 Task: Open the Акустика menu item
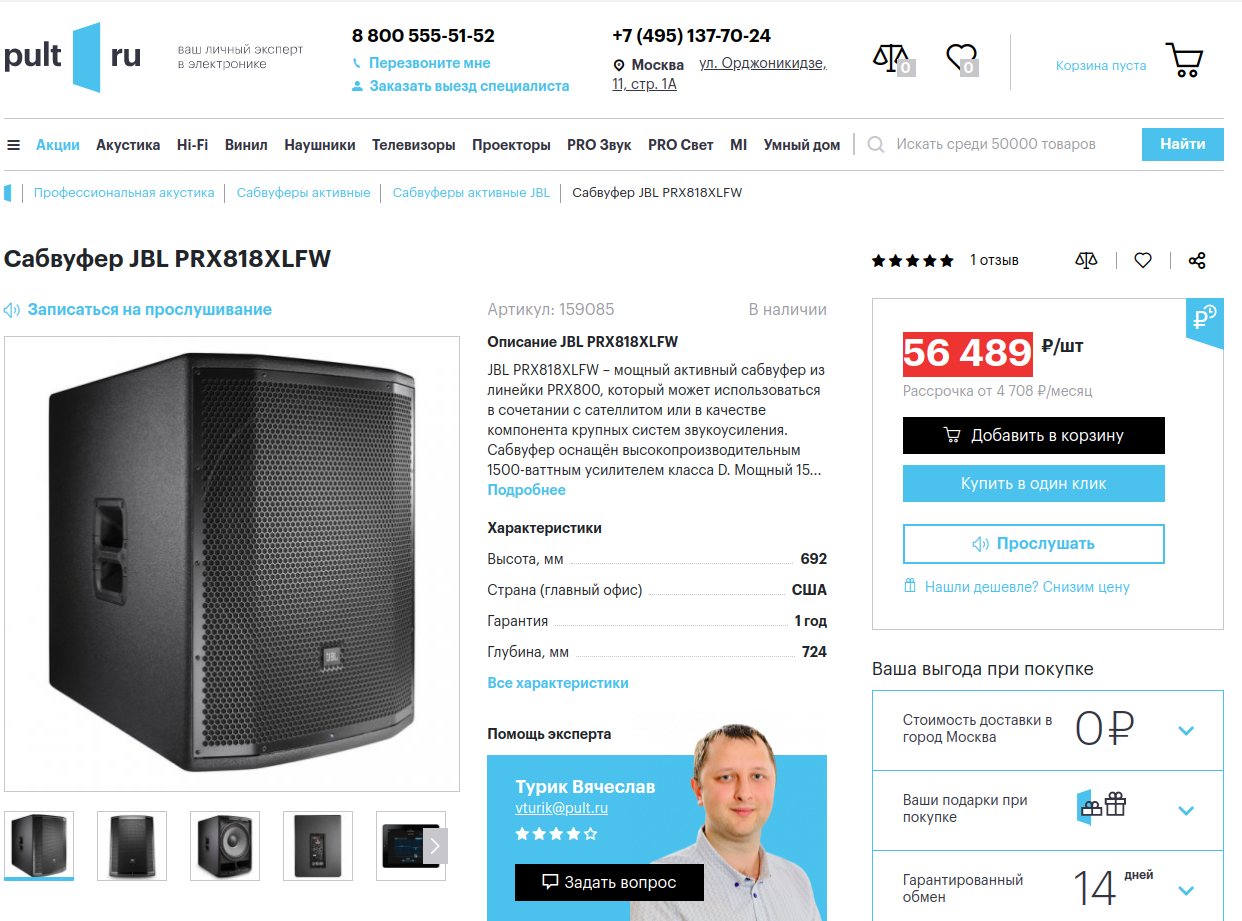(128, 145)
